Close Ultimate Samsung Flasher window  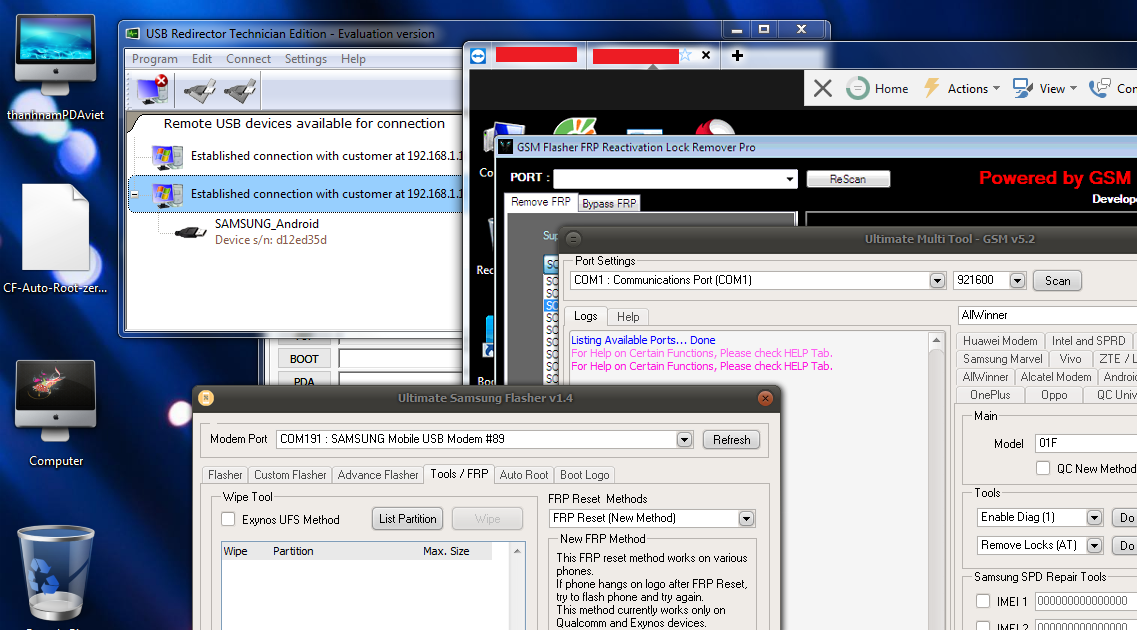pos(765,398)
